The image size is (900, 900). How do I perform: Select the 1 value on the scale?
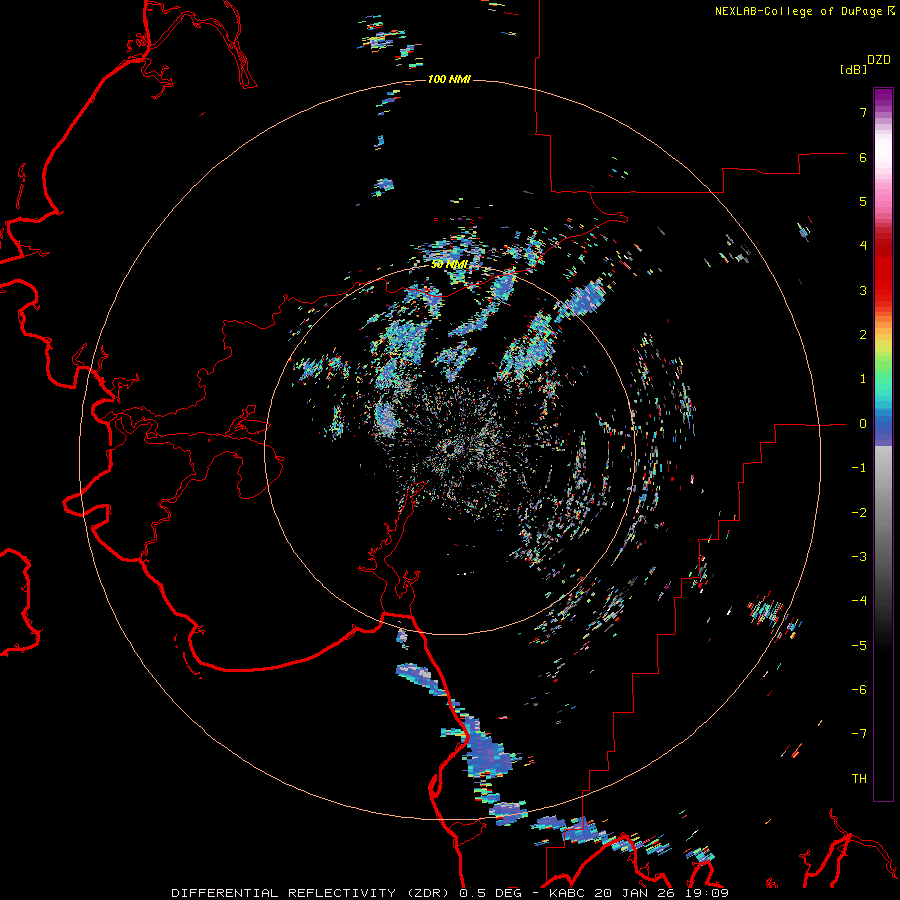863,379
